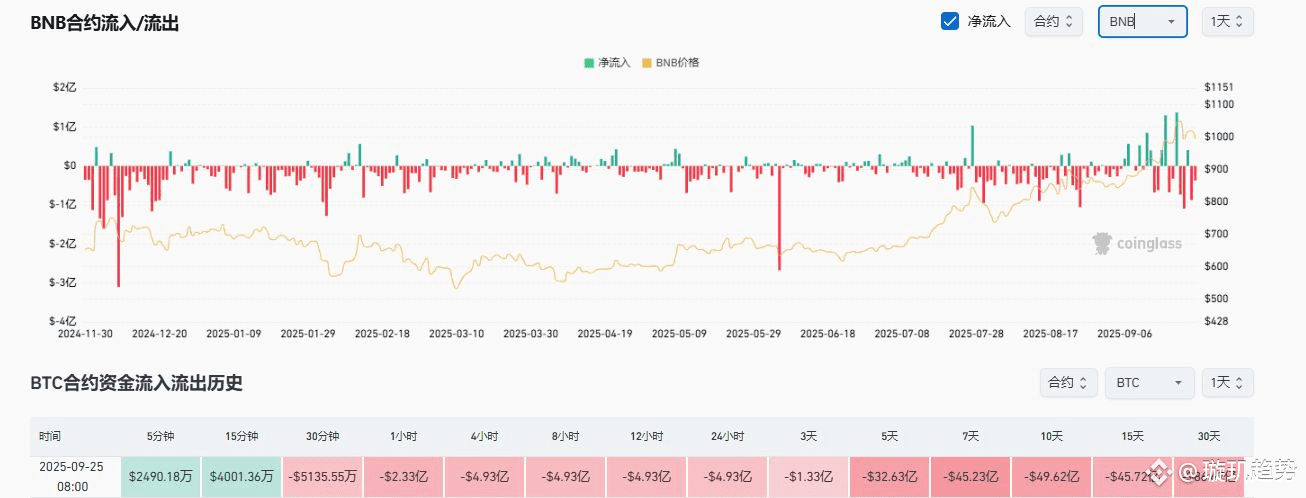
Task: Open the BNB coin selector dropdown
Action: point(1143,21)
